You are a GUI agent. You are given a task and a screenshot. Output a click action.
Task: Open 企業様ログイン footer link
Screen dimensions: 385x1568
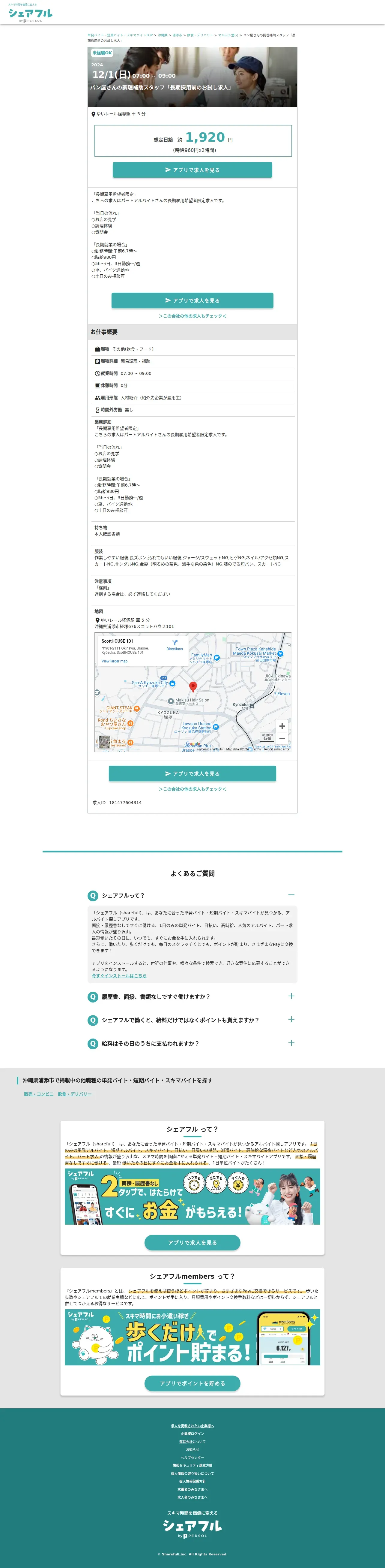[x=192, y=1434]
